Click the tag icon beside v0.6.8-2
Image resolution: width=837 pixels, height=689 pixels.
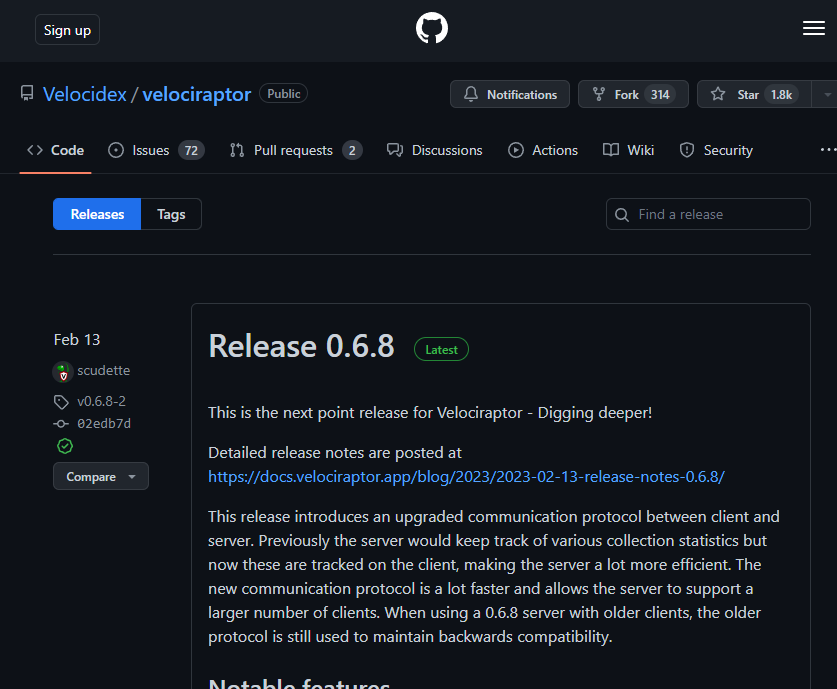coord(61,402)
